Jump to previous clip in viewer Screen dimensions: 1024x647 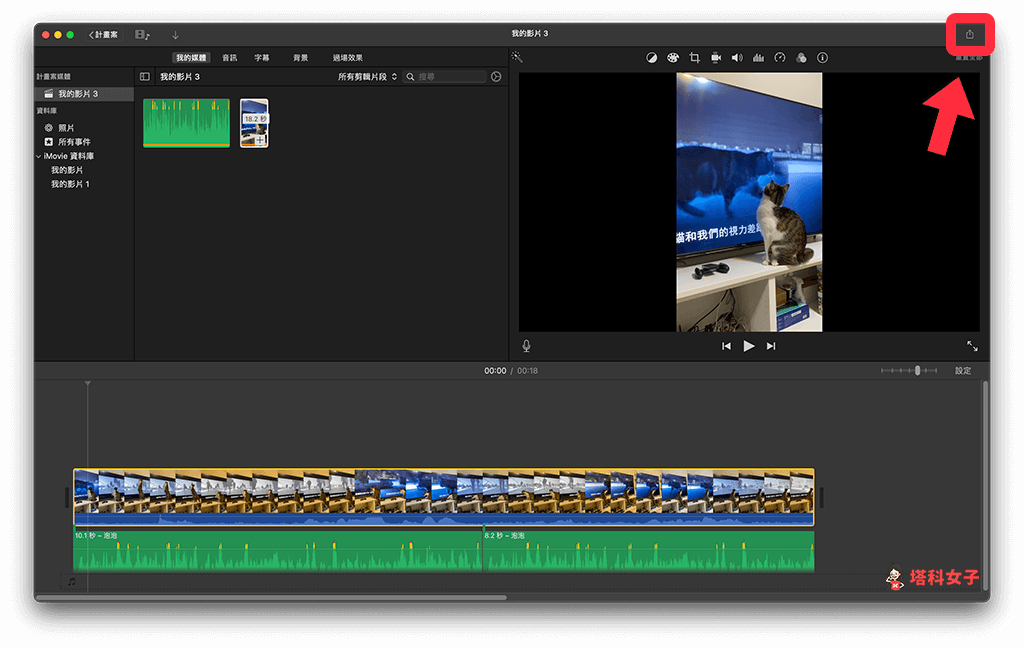(726, 346)
